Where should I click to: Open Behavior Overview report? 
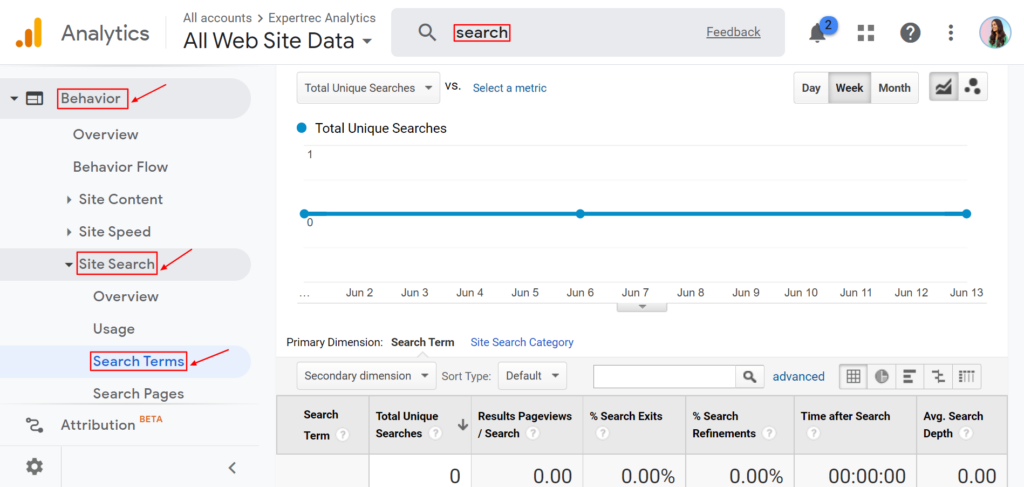pos(106,134)
